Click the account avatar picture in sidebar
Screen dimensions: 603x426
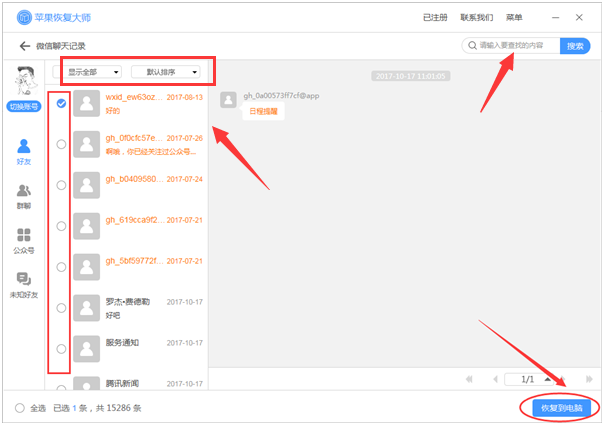coord(25,81)
